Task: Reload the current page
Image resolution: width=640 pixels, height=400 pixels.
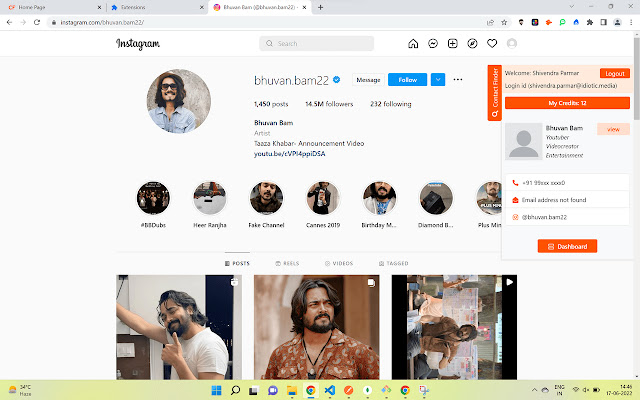Action: [x=37, y=22]
